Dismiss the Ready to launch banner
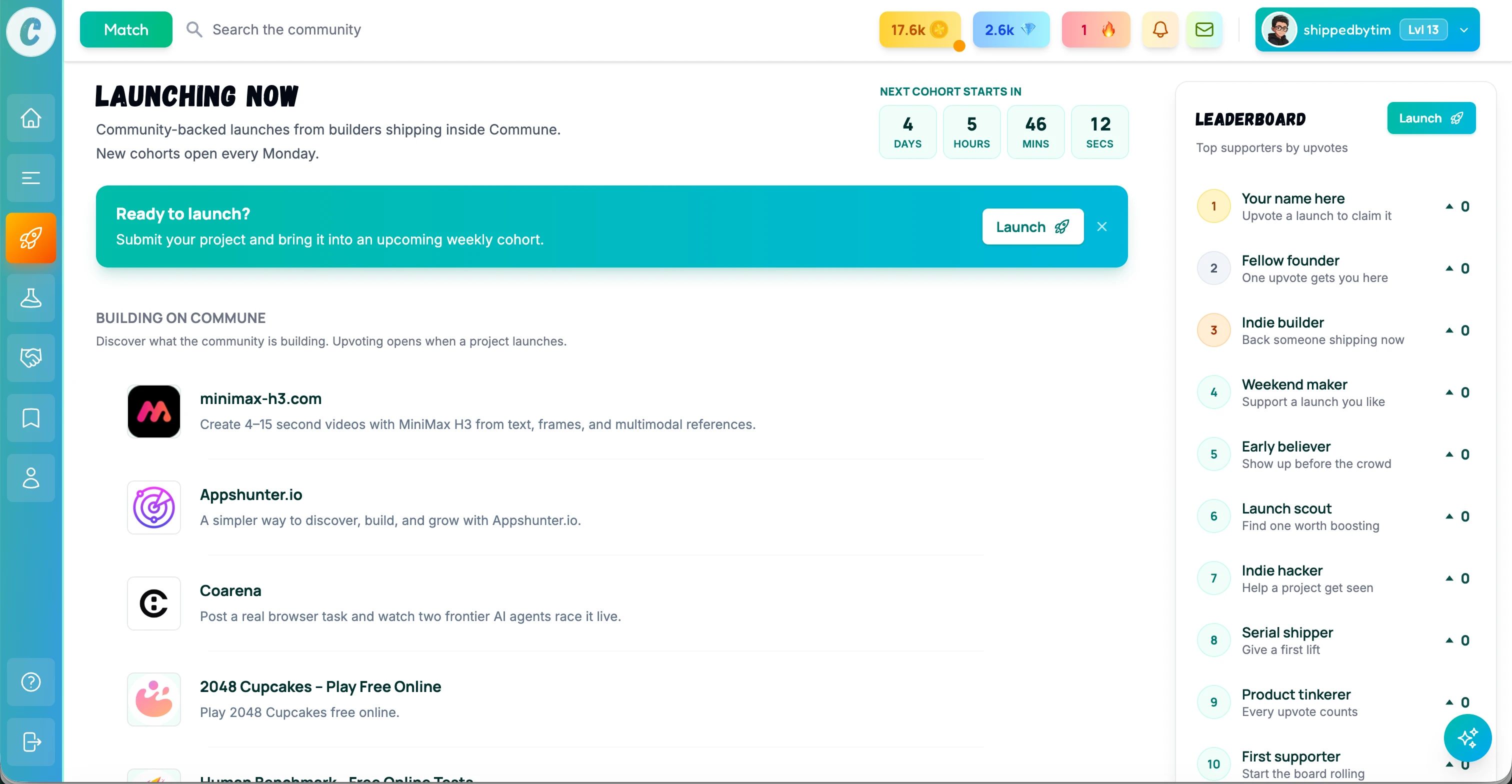This screenshot has width=1512, height=784. click(1101, 226)
